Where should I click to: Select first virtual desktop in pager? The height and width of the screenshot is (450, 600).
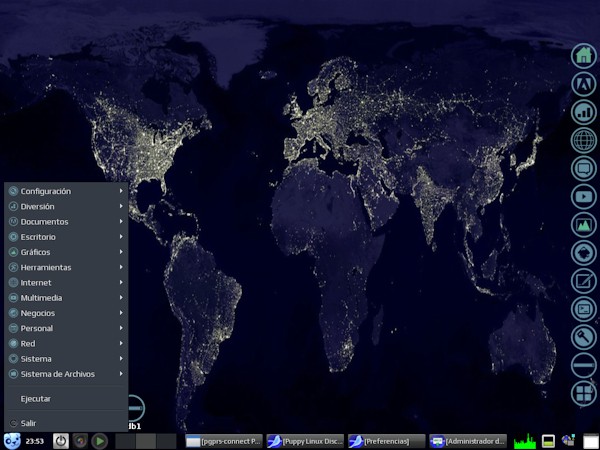coord(125,441)
